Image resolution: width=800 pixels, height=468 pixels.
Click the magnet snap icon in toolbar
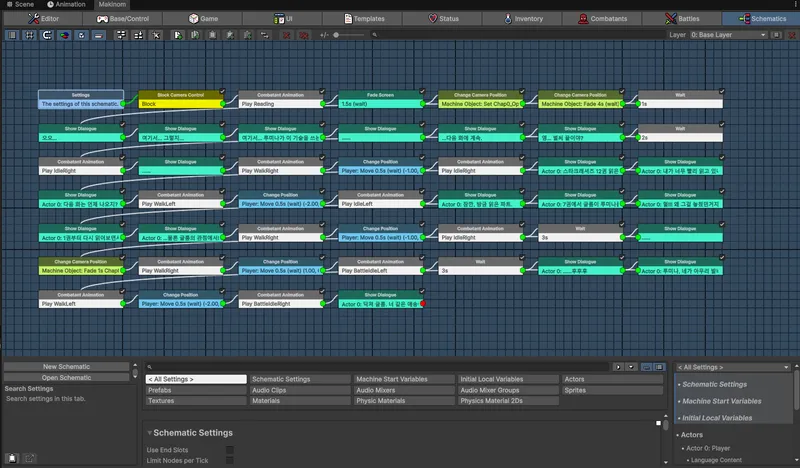tap(47, 35)
